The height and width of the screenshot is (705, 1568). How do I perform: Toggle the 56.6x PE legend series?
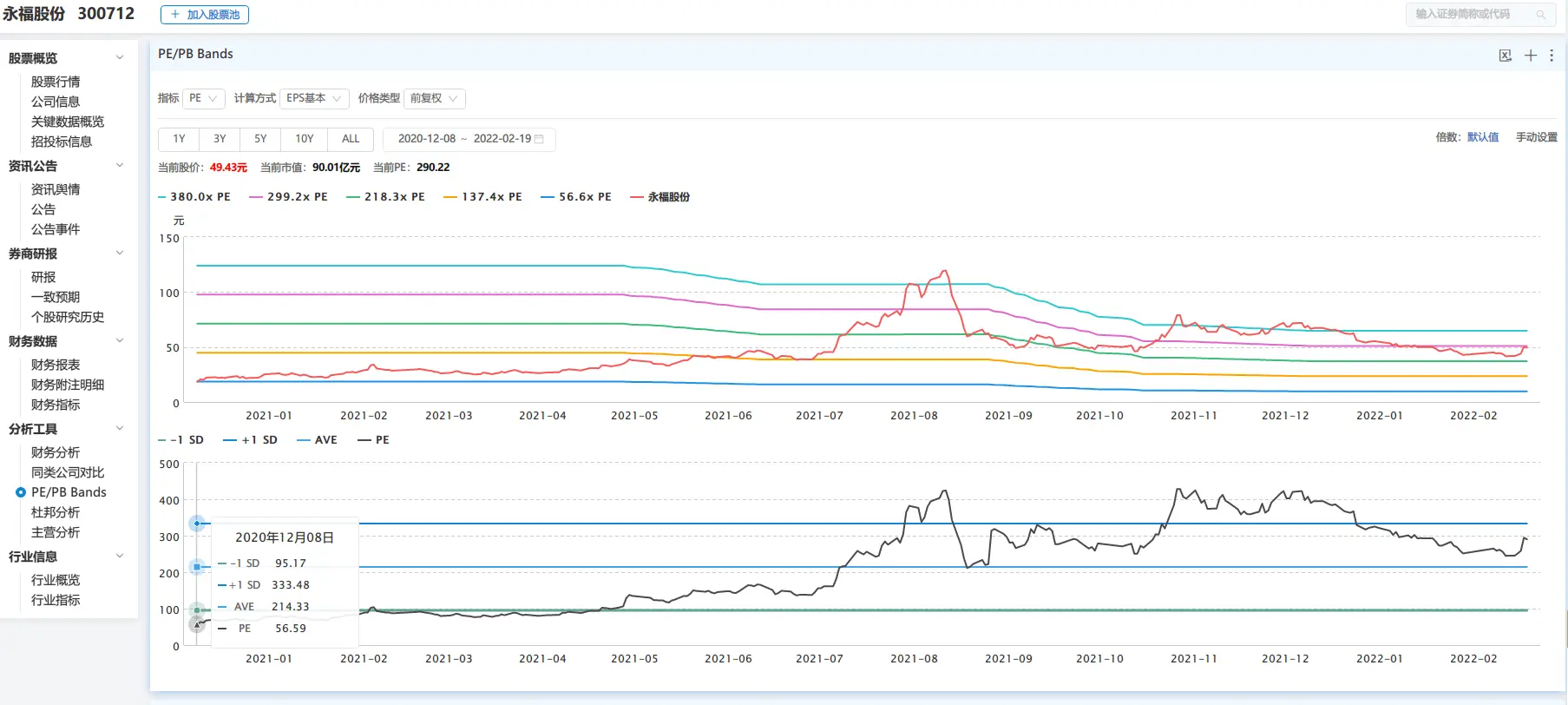[576, 197]
